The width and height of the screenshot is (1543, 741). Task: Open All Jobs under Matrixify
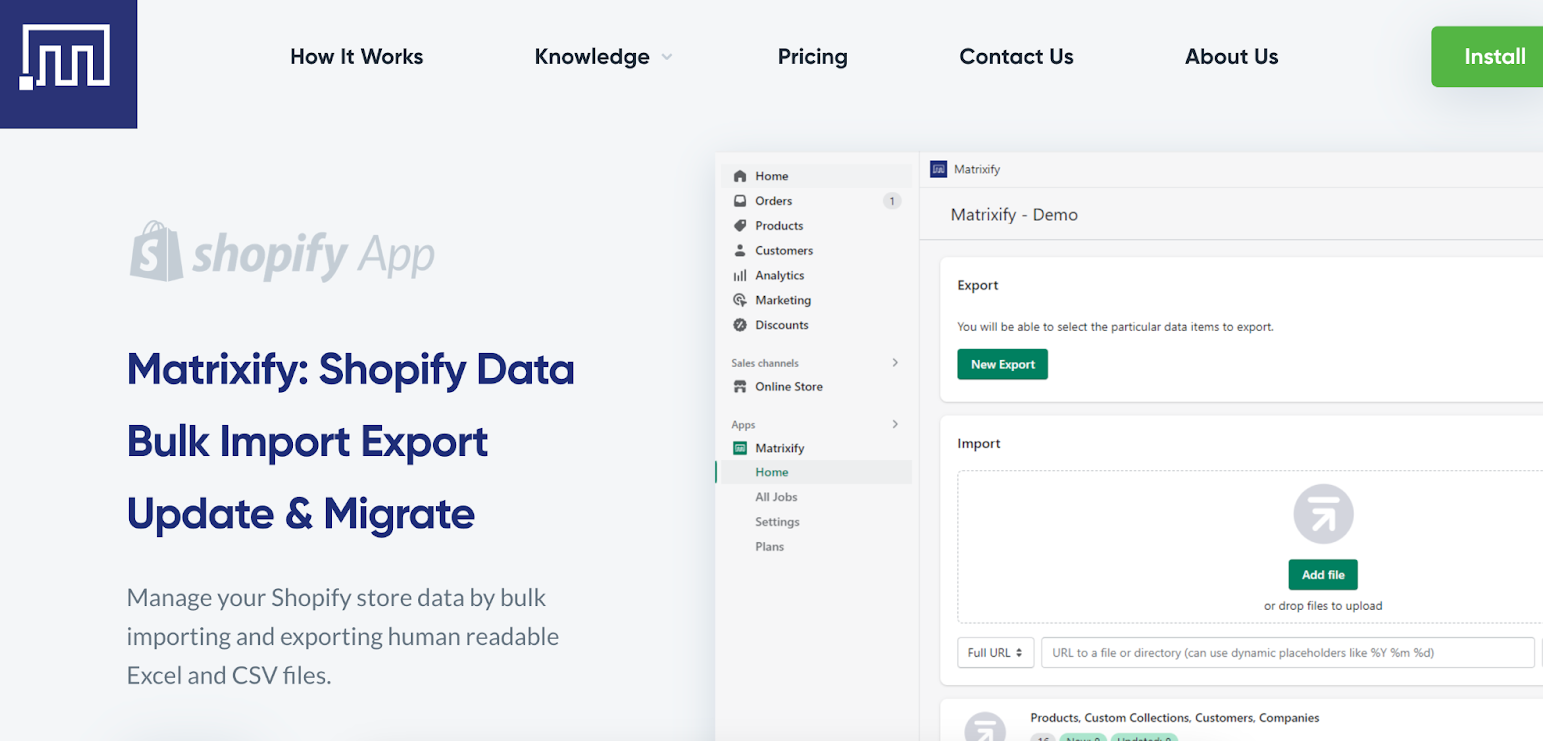(776, 497)
